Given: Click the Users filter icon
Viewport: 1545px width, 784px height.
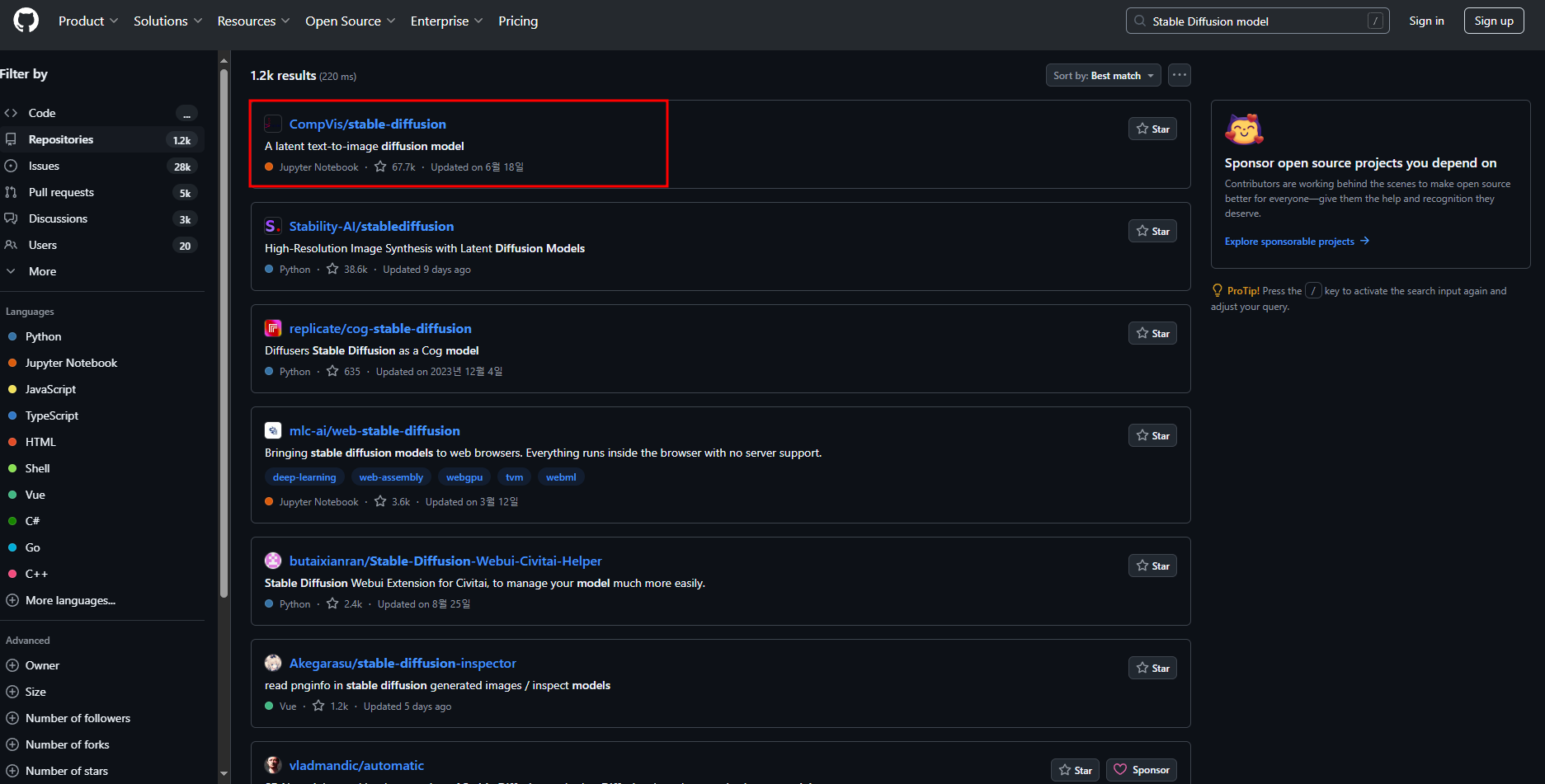Looking at the screenshot, I should tap(11, 245).
